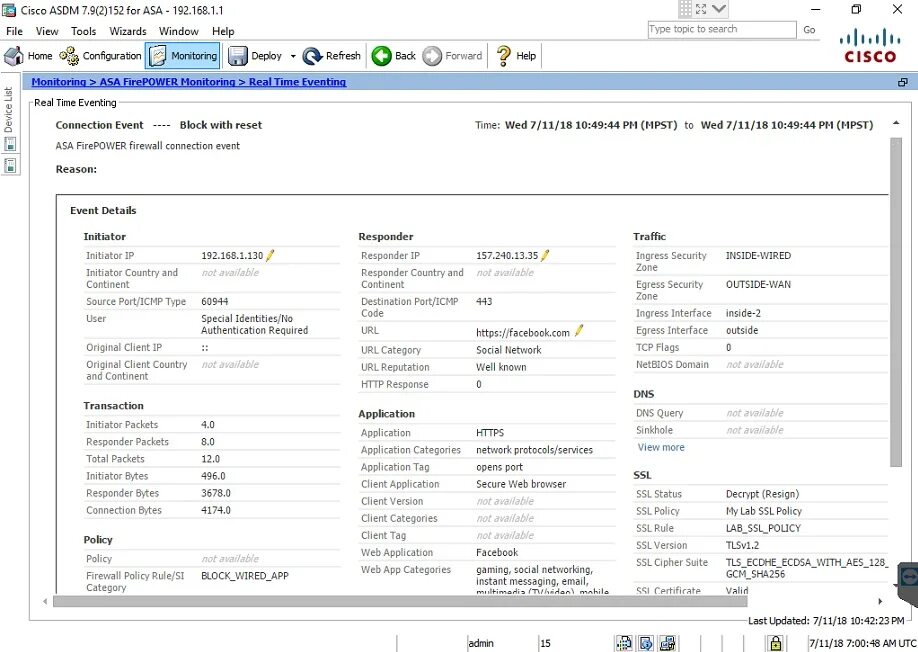
Task: Click the partial icon at right edge
Action: point(907,578)
